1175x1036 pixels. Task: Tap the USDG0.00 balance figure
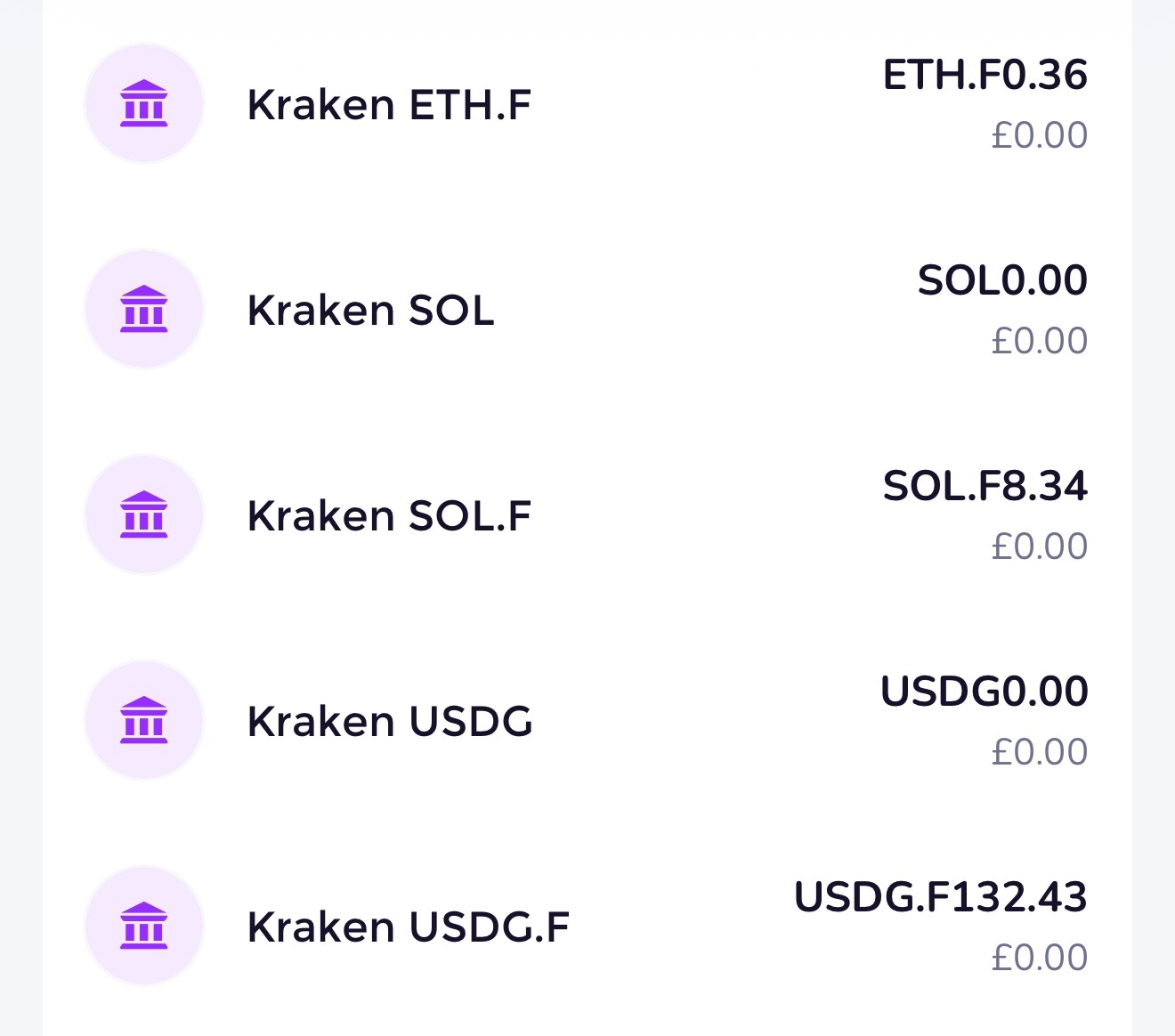984,692
